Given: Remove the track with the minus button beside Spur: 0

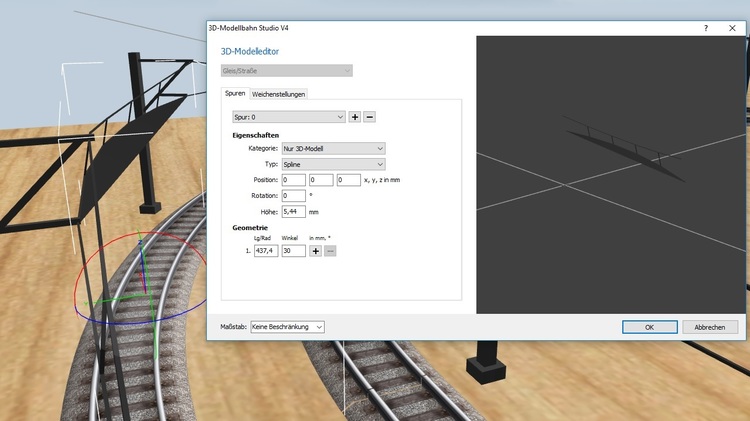Looking at the screenshot, I should tap(369, 117).
